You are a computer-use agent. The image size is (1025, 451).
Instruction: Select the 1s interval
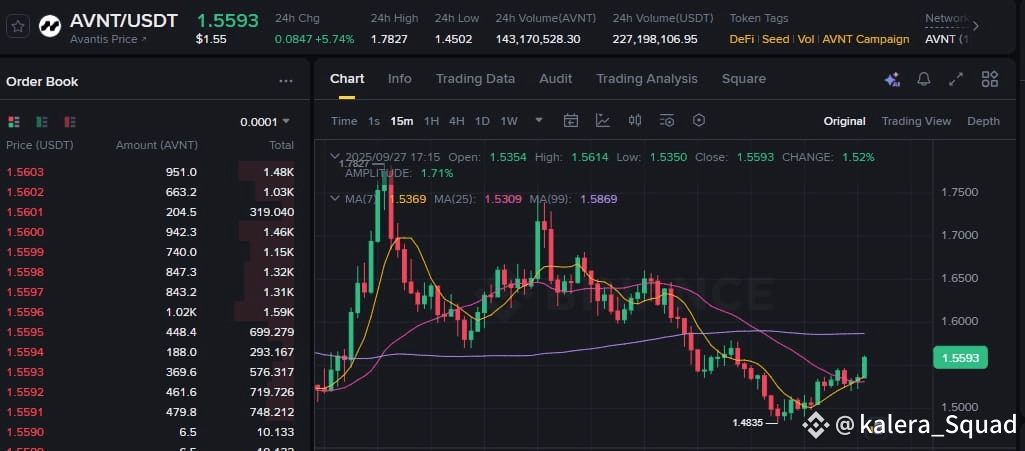click(374, 121)
